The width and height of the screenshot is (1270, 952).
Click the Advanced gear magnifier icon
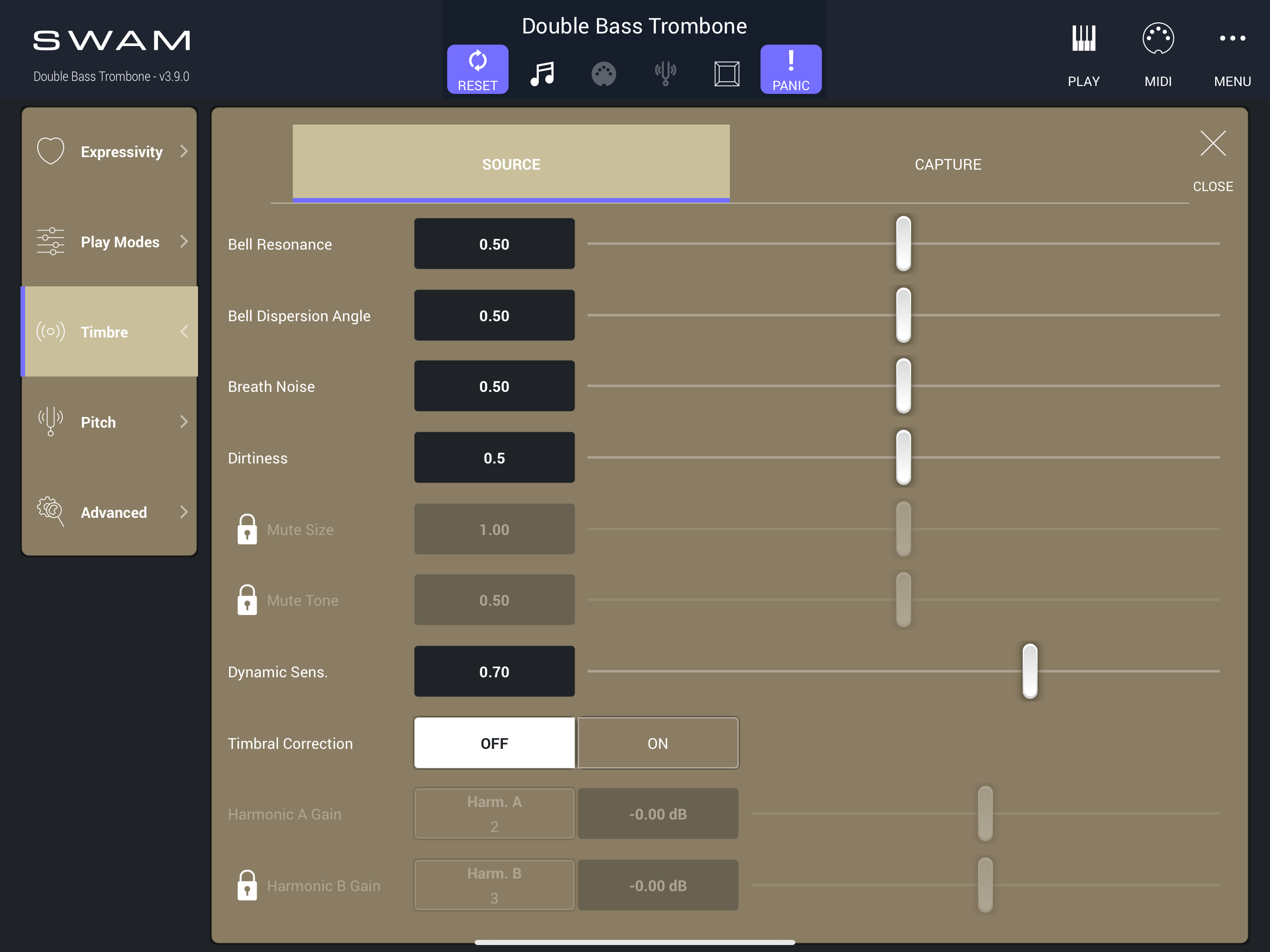51,512
